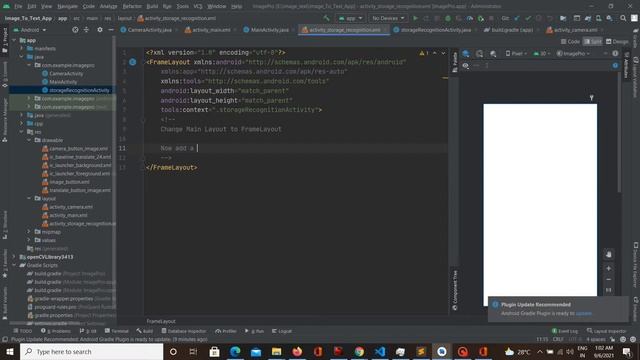Expand the manifests folder
640x360 pixels.
[x=22, y=48]
